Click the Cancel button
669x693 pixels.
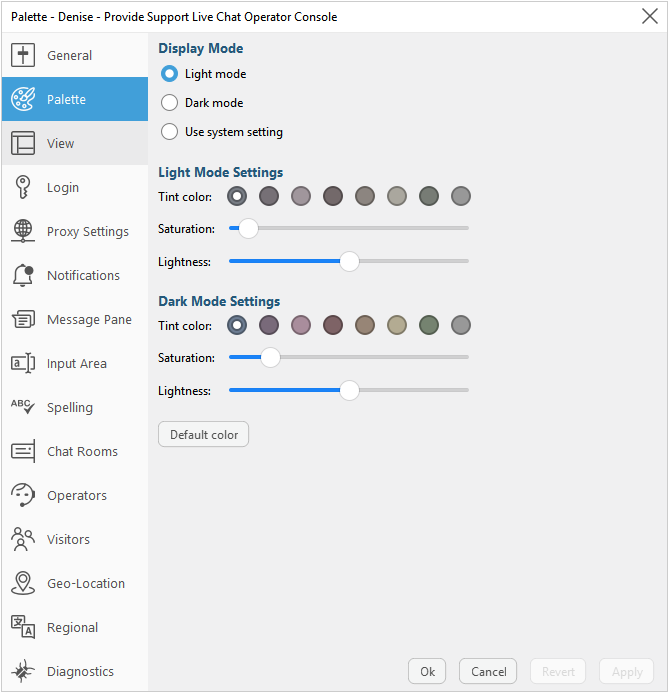pos(488,671)
